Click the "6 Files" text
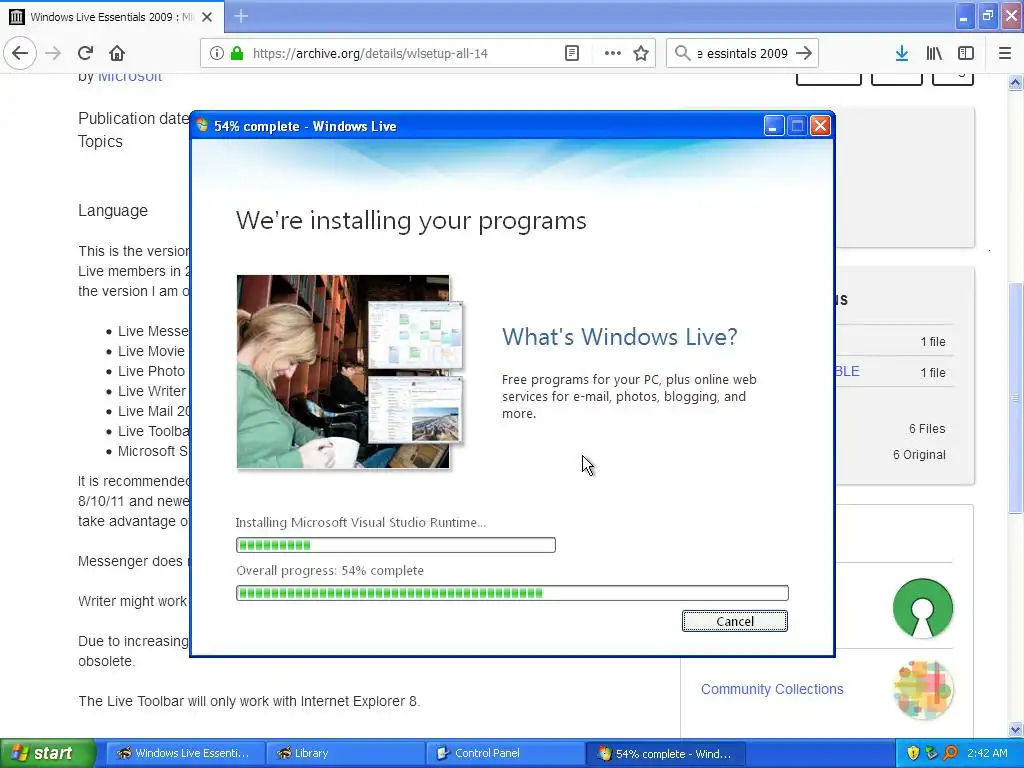The height and width of the screenshot is (768, 1024). pyautogui.click(x=927, y=428)
